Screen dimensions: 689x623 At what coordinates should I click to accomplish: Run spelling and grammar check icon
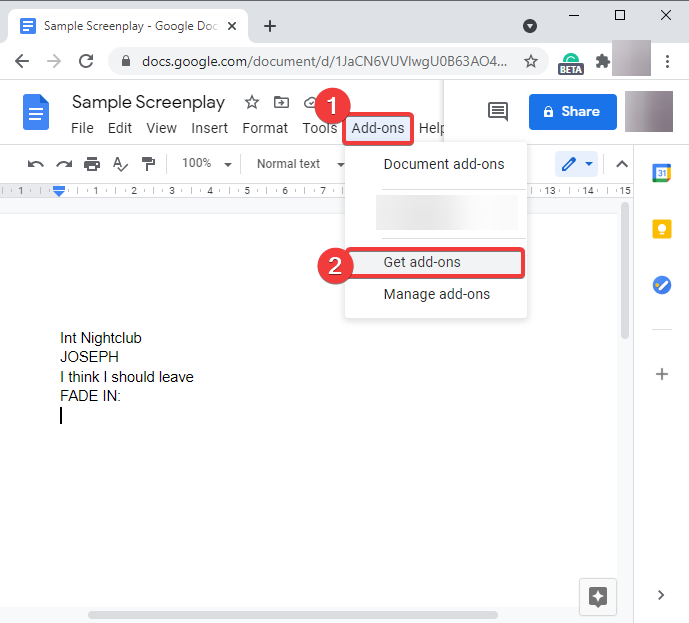pos(120,164)
